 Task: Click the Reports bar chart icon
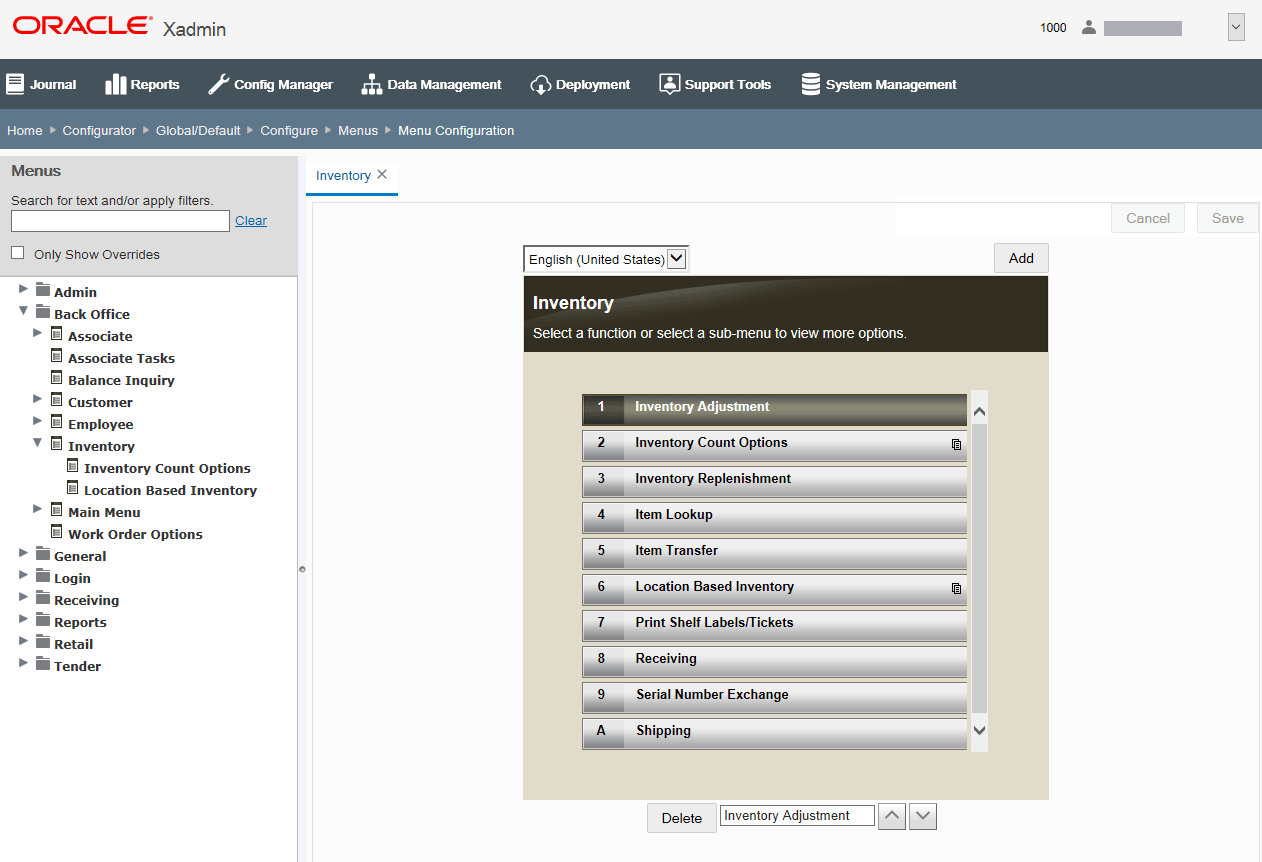coord(115,84)
